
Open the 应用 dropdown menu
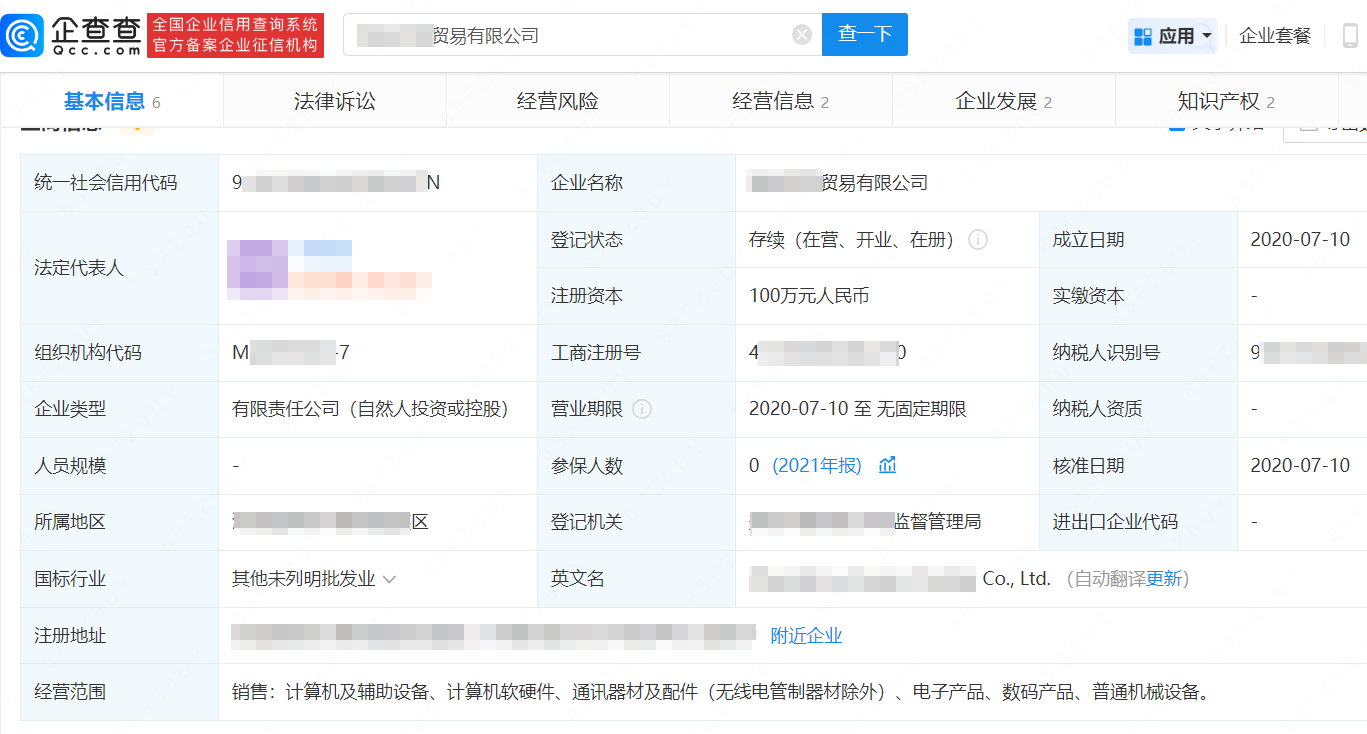(x=1173, y=36)
